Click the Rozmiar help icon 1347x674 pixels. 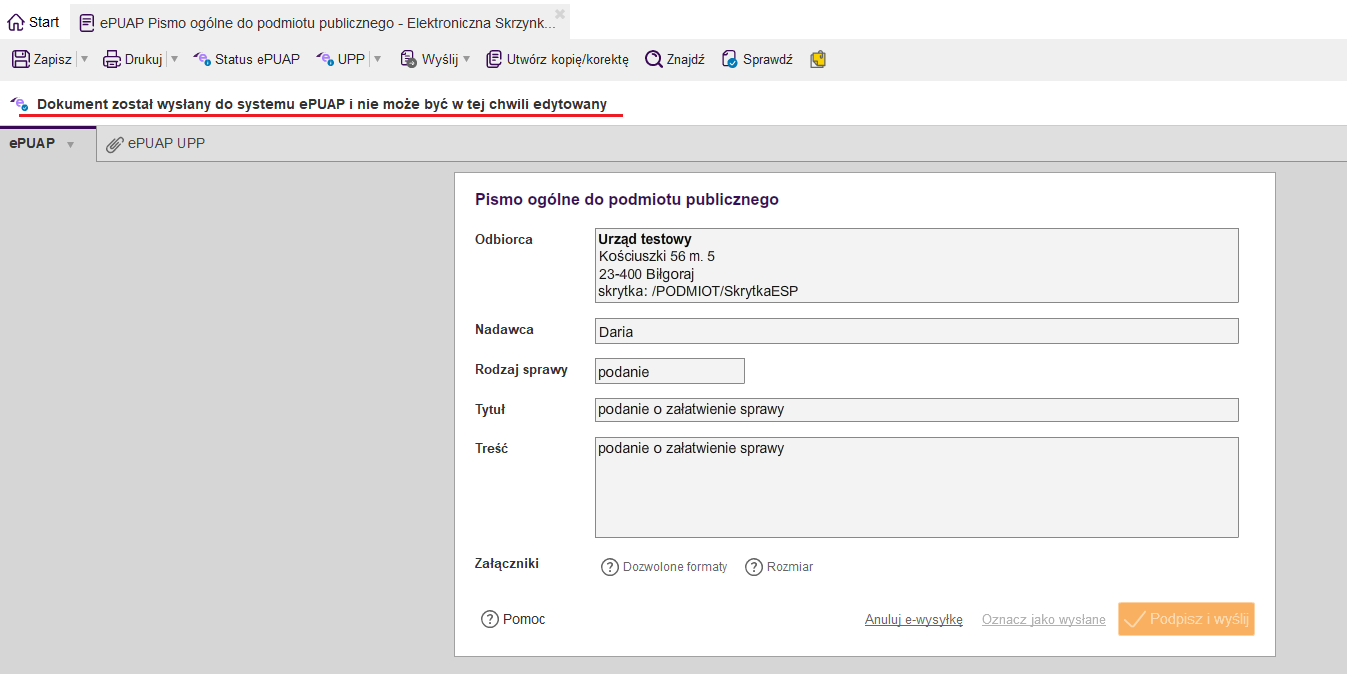click(753, 567)
